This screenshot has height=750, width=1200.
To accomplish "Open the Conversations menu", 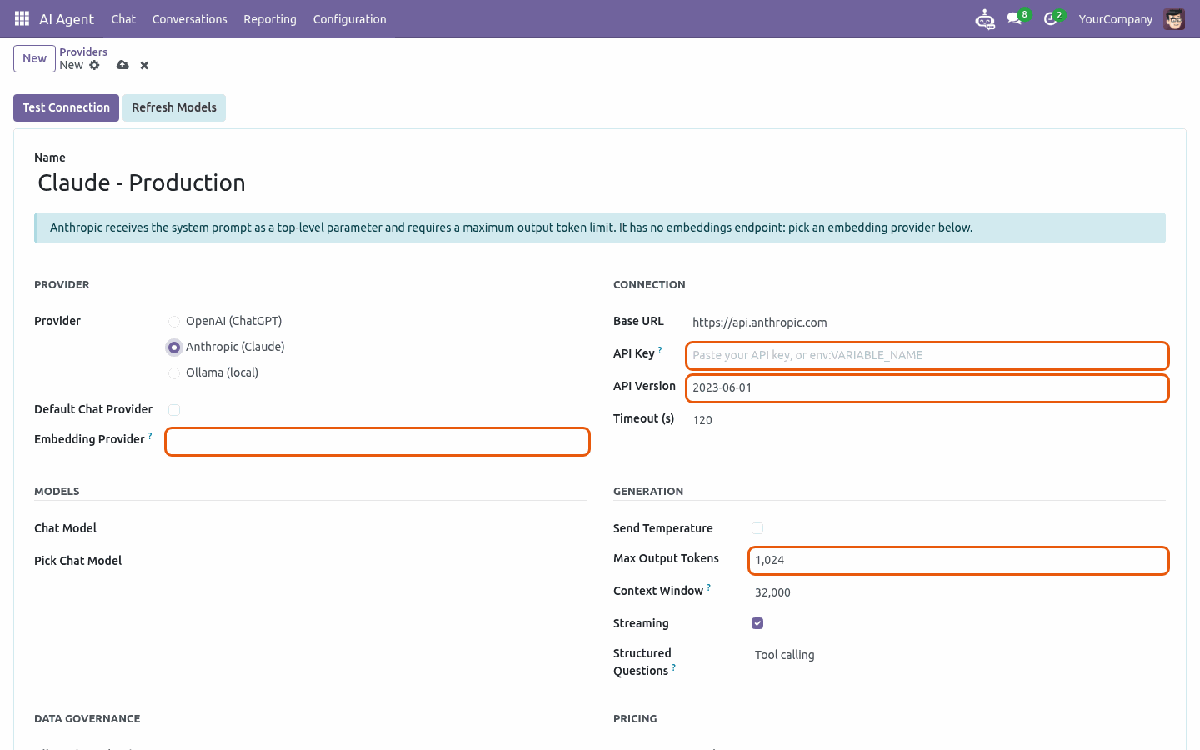I will point(190,19).
